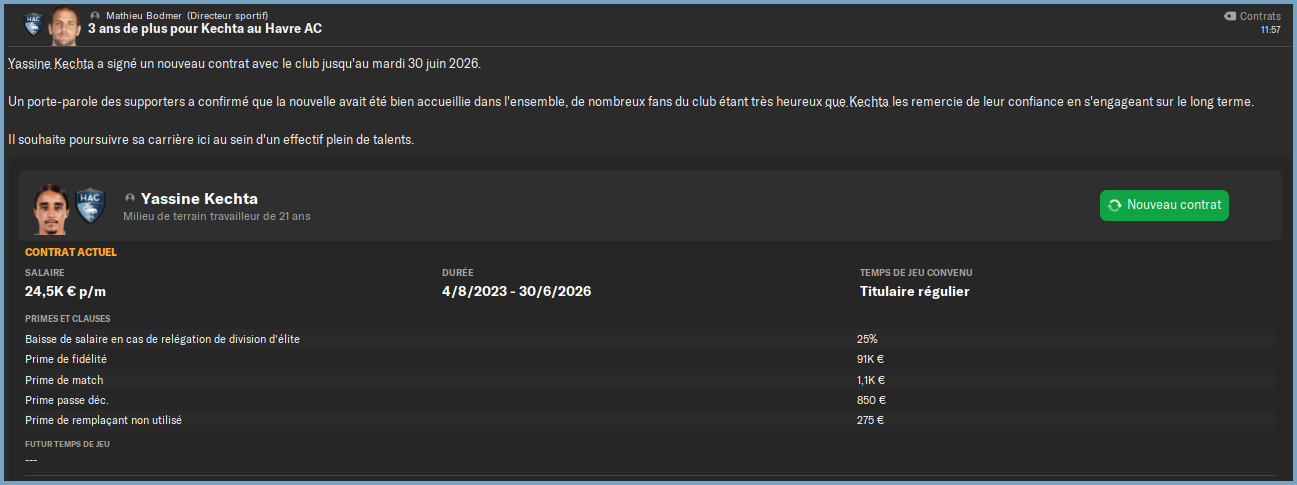Click the person icon beside the Yassine Kechta card name
The image size is (1297, 485).
pyautogui.click(x=130, y=198)
